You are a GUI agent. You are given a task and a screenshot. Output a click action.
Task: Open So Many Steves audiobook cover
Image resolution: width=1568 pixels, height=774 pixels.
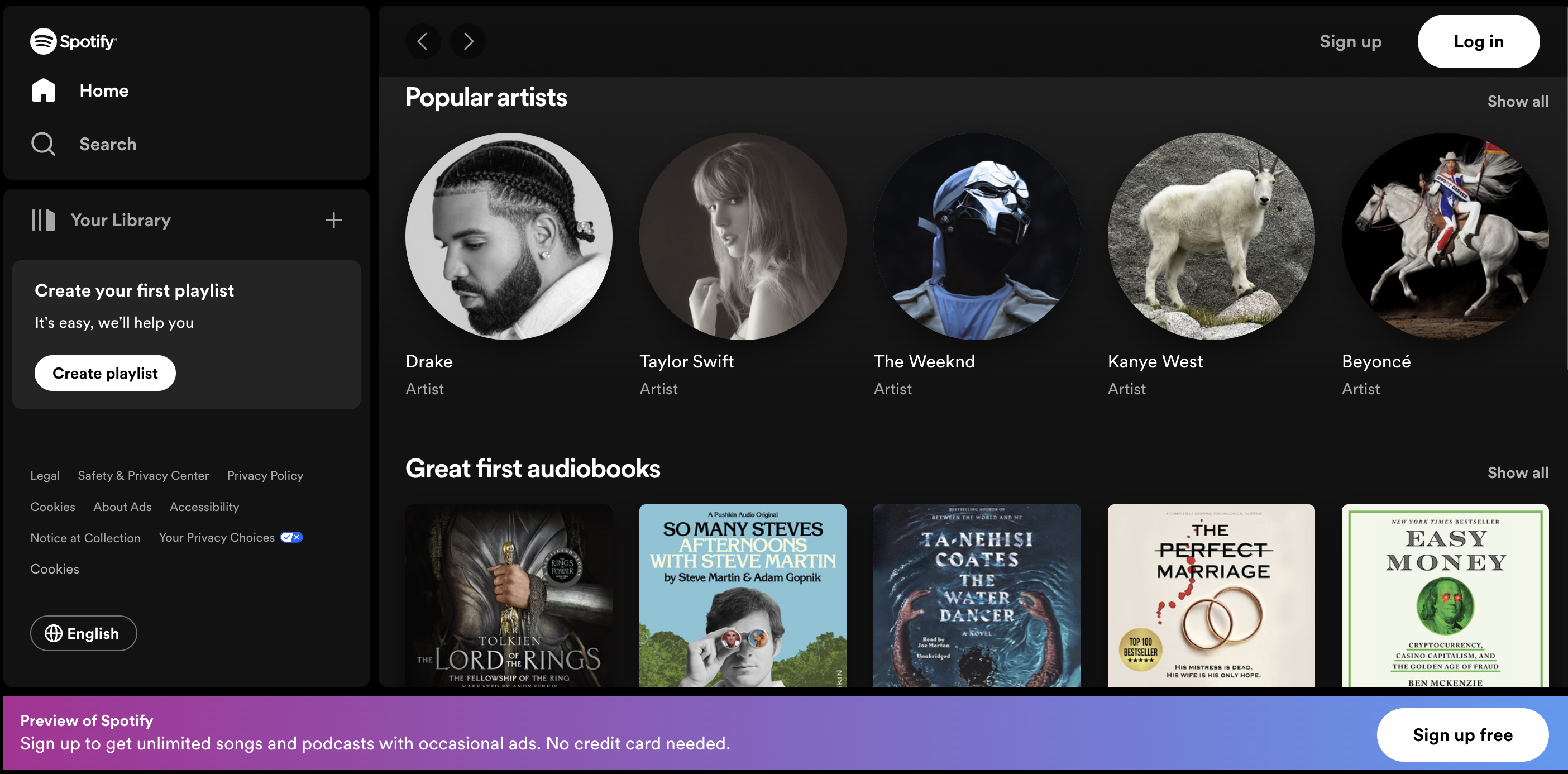(743, 595)
